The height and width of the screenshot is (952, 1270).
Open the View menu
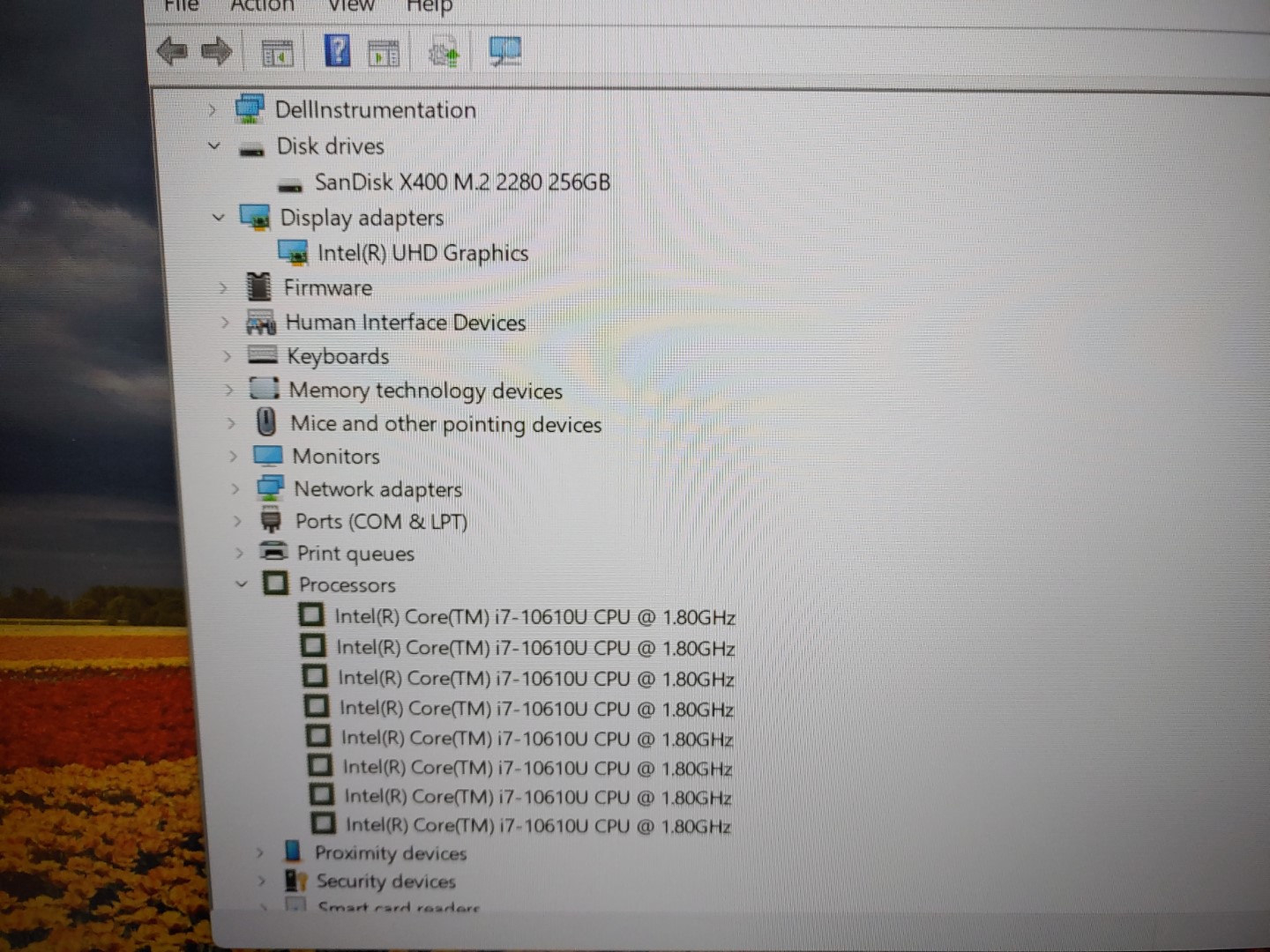pyautogui.click(x=351, y=5)
